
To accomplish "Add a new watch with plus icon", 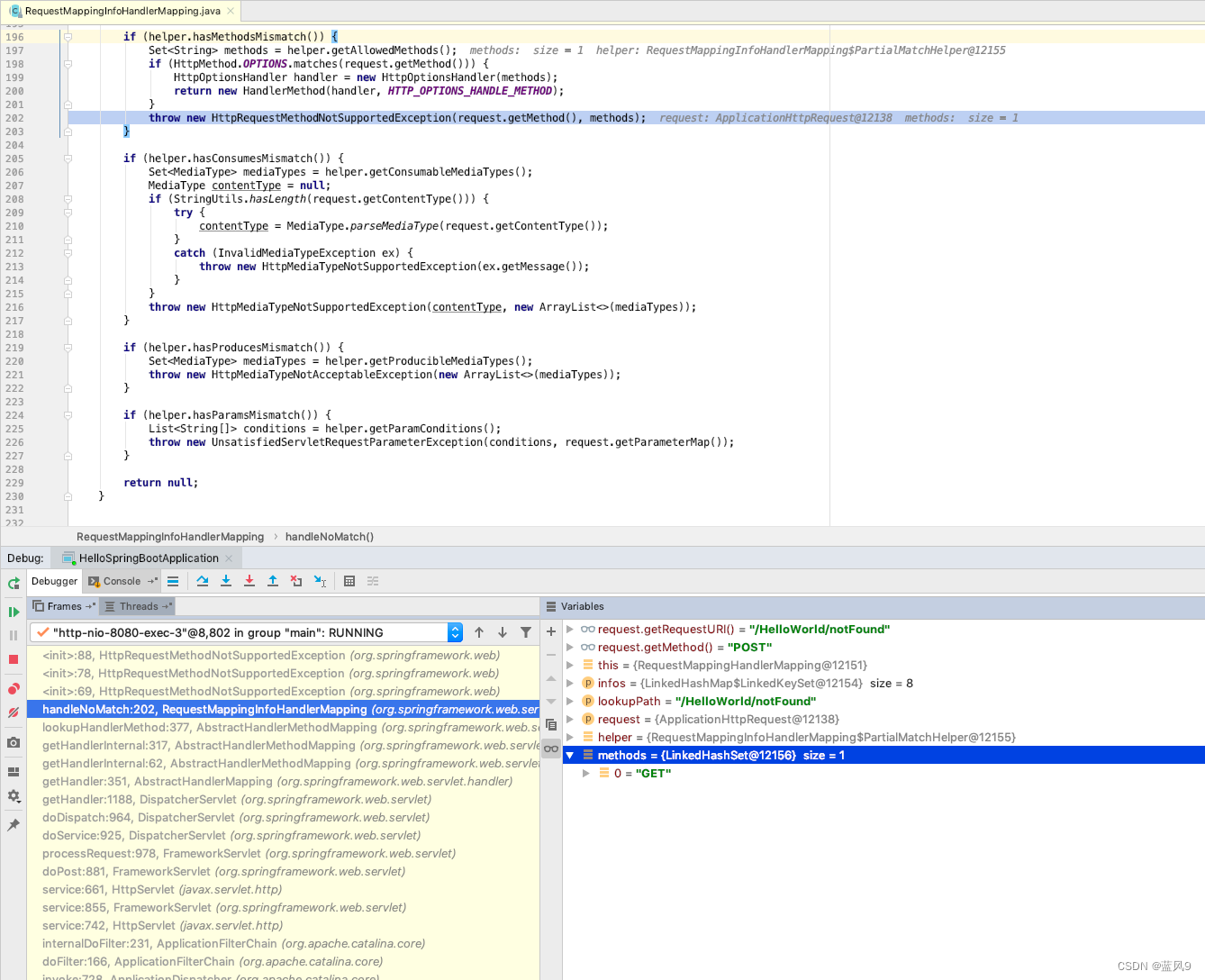I will [551, 631].
